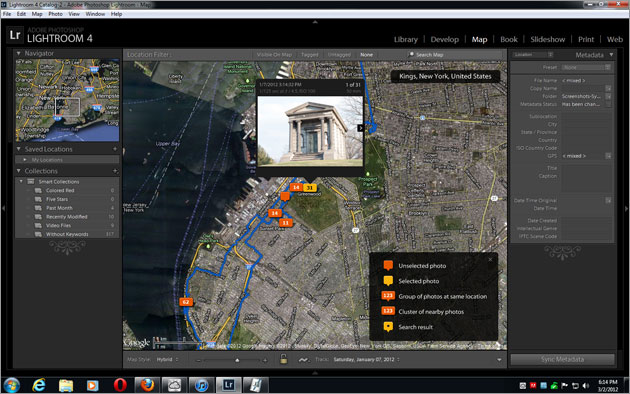Open the Photo menu
This screenshot has width=630, height=394.
[55, 14]
